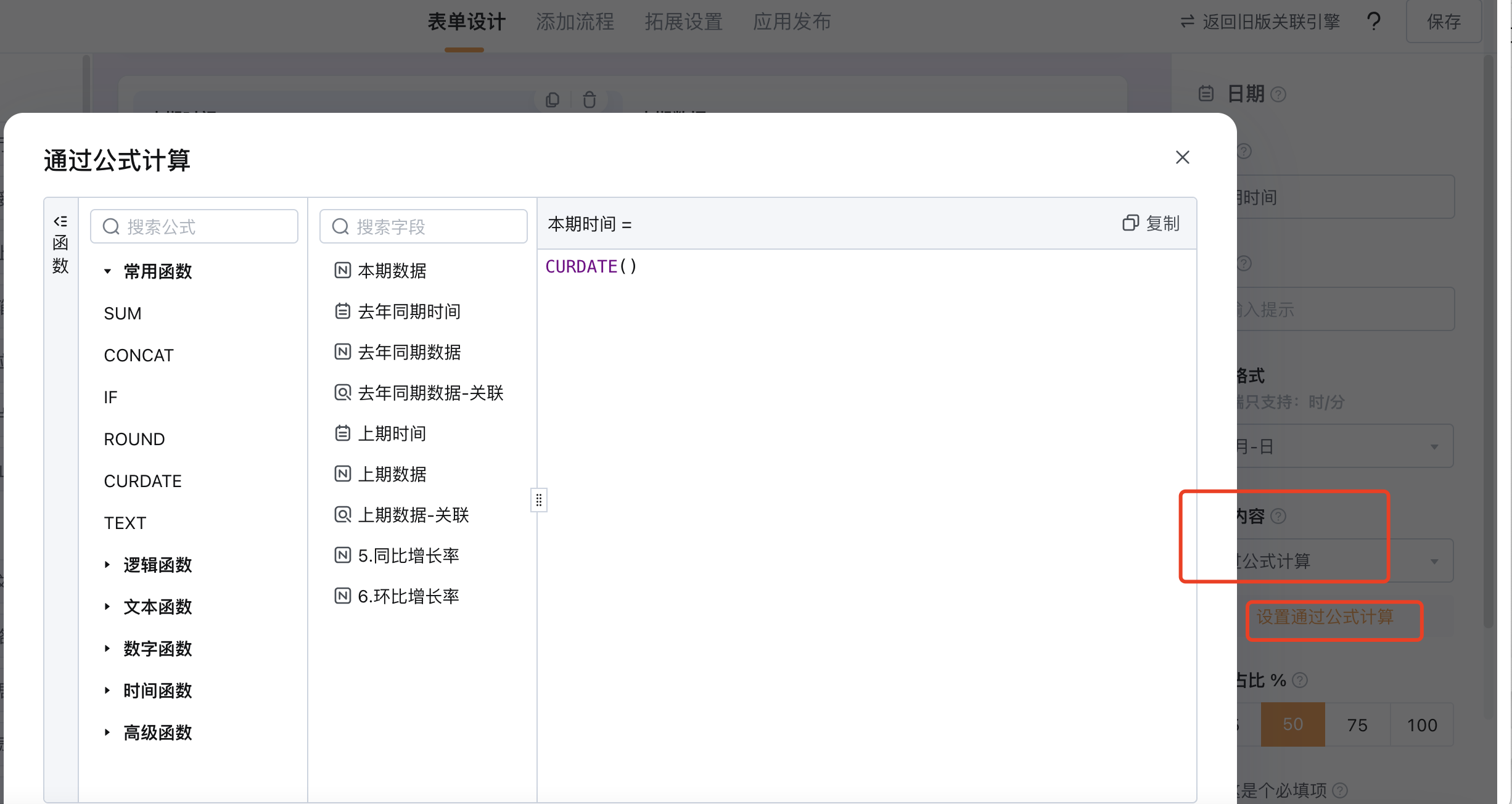
Task: Click 返回旧版关联引擎 link
Action: (x=1271, y=22)
